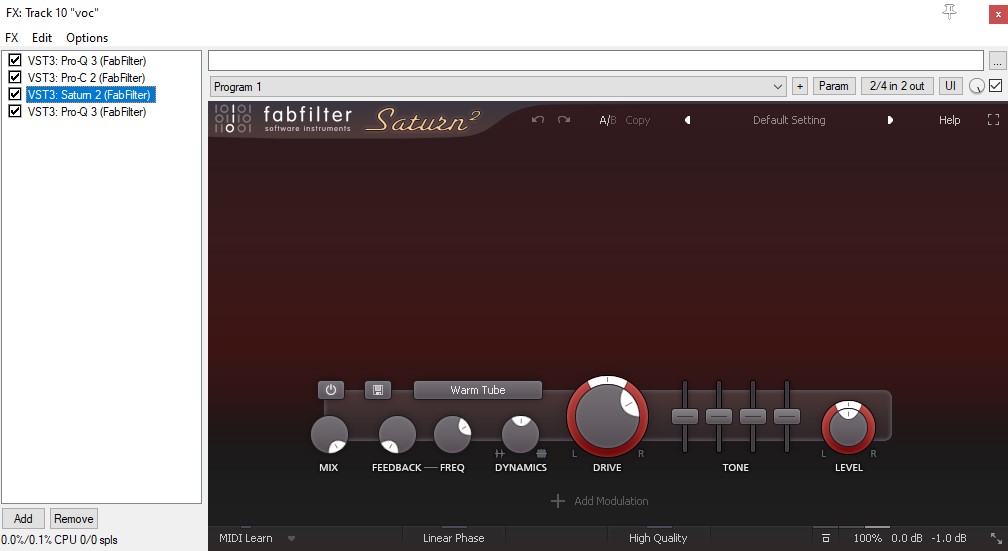Open the Warm Tube style selector
Viewport: 1008px width, 551px height.
tap(478, 390)
